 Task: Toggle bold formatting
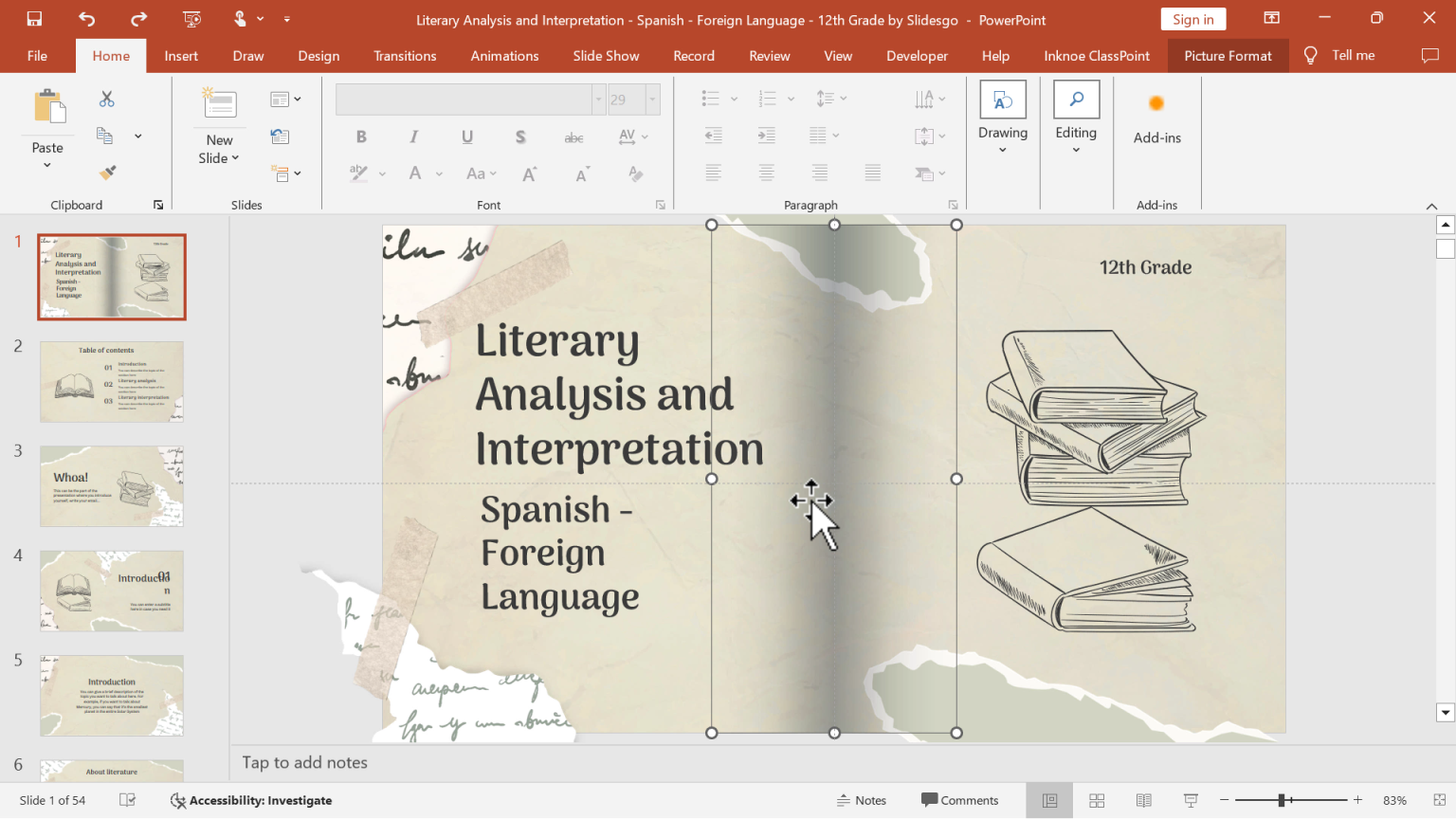coord(361,136)
